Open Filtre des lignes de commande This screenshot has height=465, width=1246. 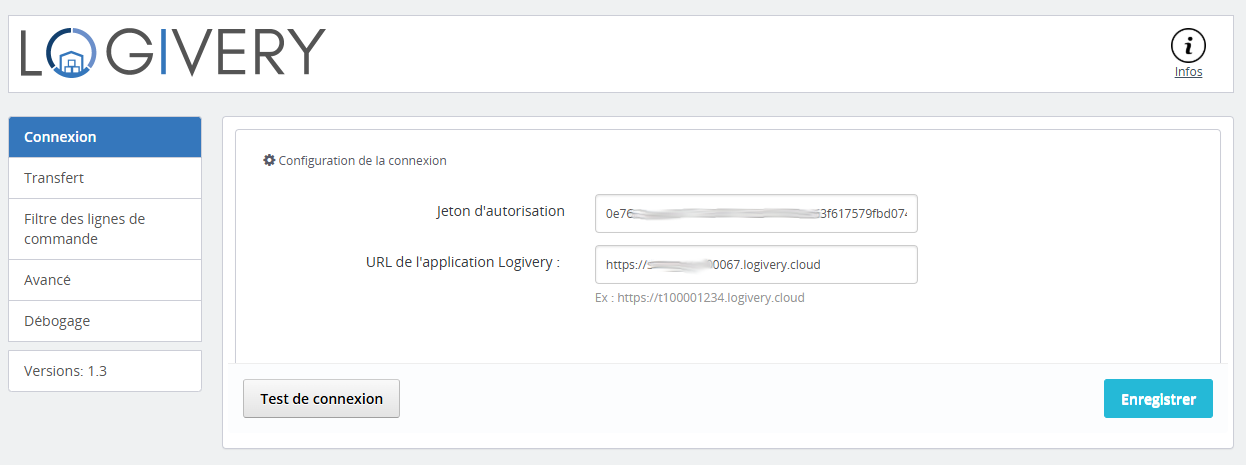click(x=105, y=229)
